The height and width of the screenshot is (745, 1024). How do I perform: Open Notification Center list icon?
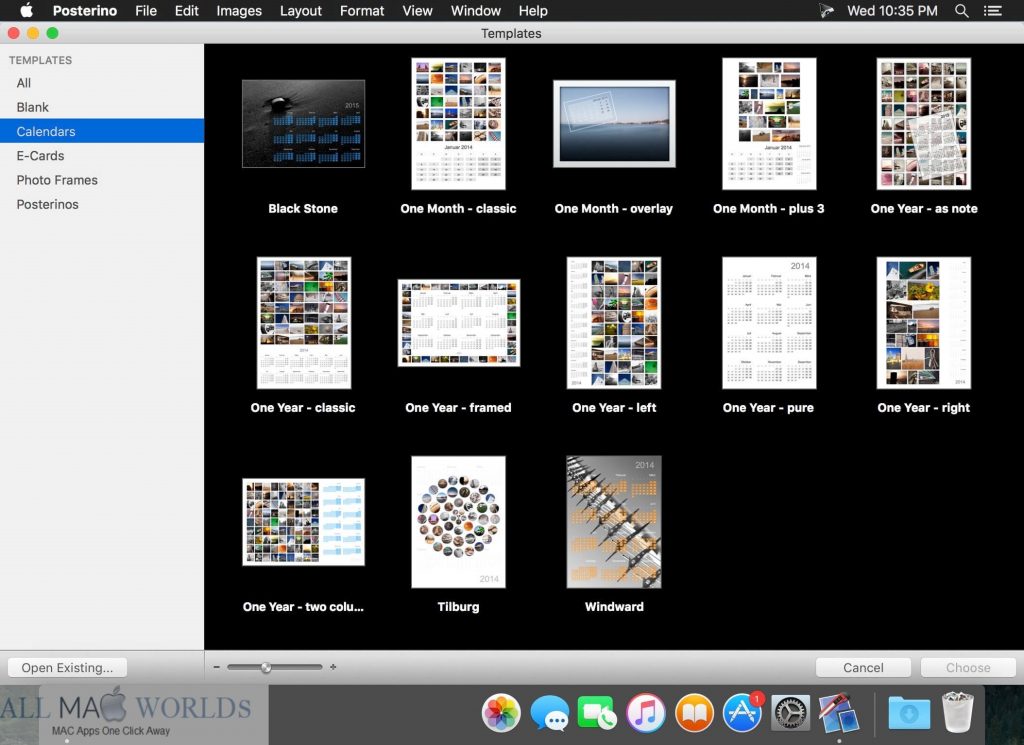[x=993, y=10]
